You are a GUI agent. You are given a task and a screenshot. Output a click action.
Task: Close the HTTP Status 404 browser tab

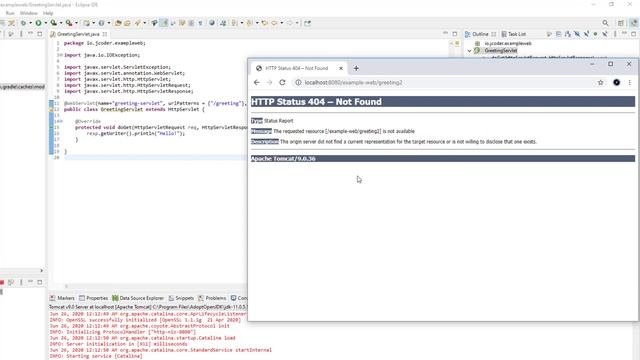(341, 68)
